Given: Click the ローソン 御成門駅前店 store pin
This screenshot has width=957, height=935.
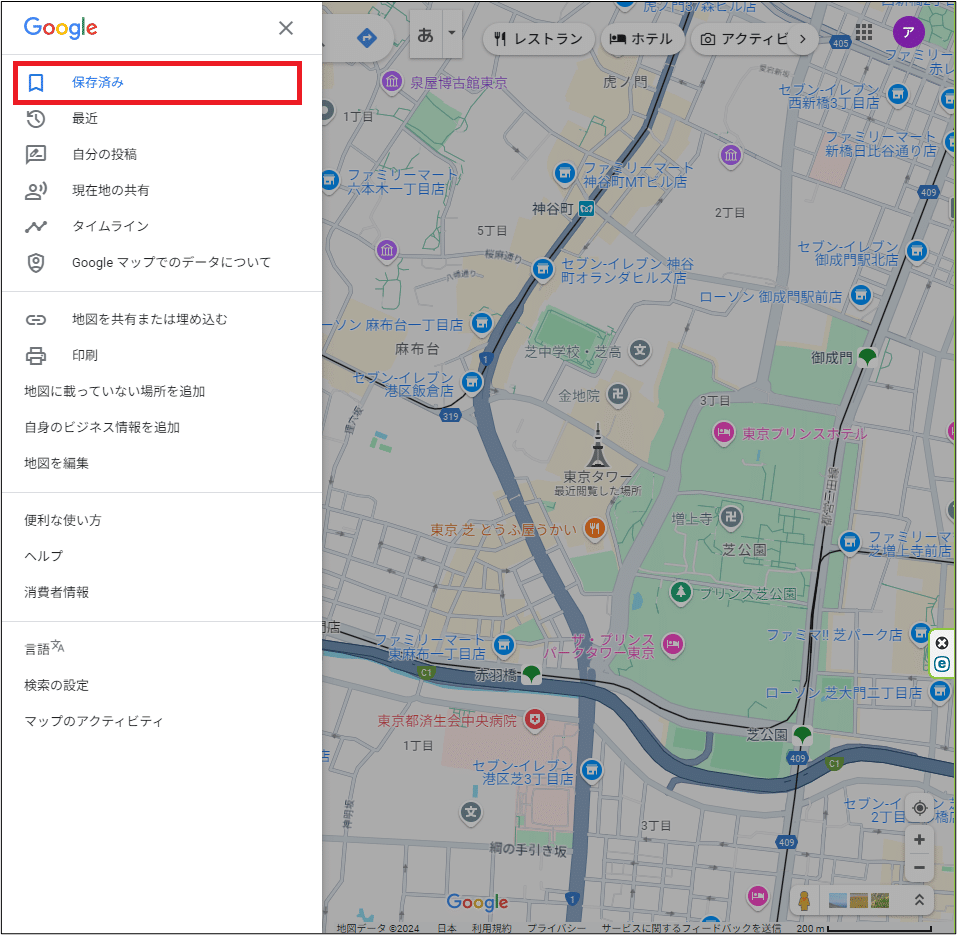Looking at the screenshot, I should pos(861,296).
